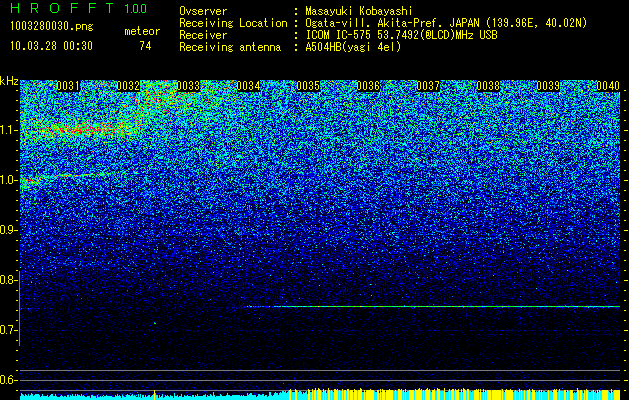Click the 0.8 kHz axis label
Image resolution: width=629 pixels, height=400 pixels.
click(8, 280)
